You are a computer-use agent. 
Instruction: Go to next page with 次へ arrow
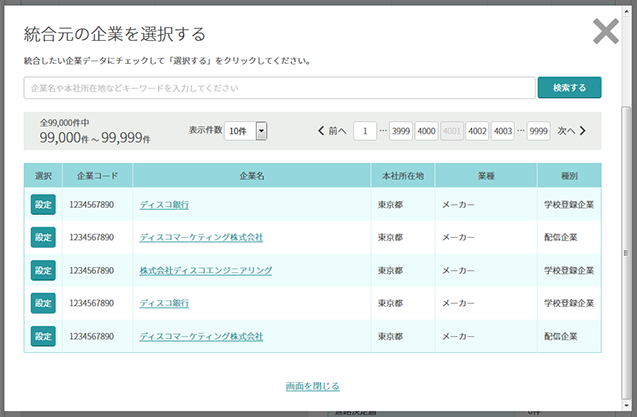572,131
